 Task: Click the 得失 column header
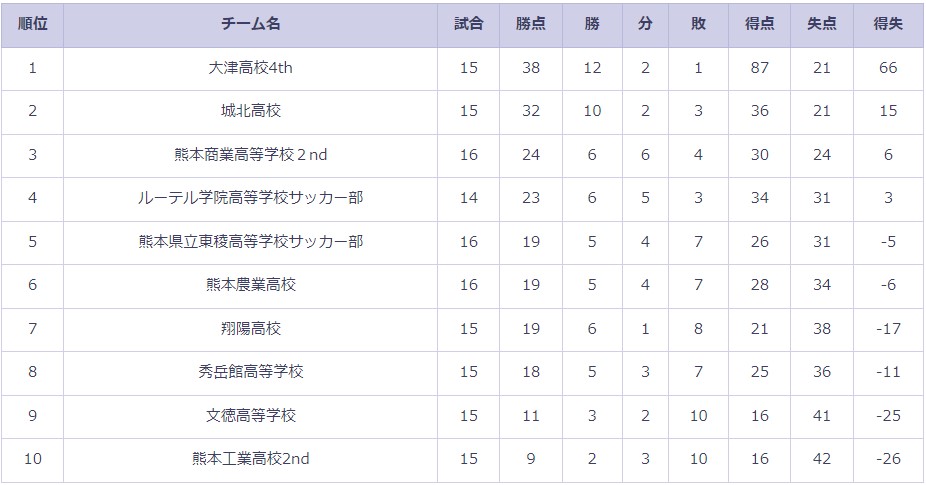(x=888, y=24)
